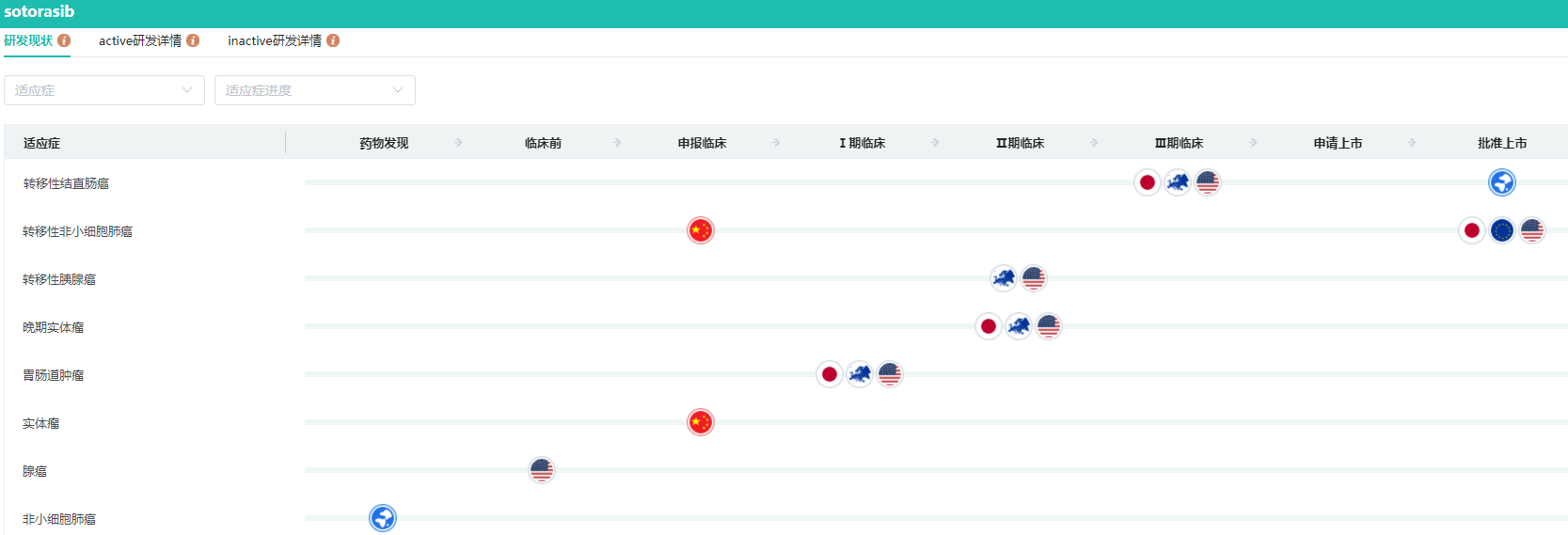Click Japan flag in 晚期实体瘤 row
1568x535 pixels.
pos(989,326)
